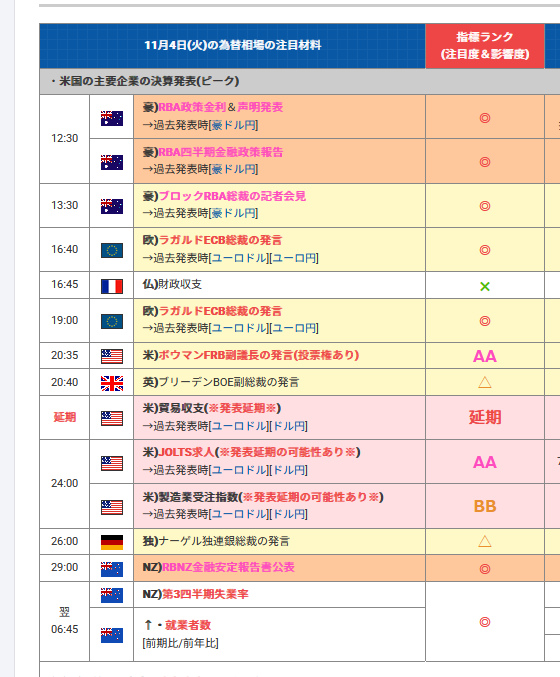560x677 pixels.
Task: Open 豪ドル円 link under RBA政策金利
Action: coord(234,125)
